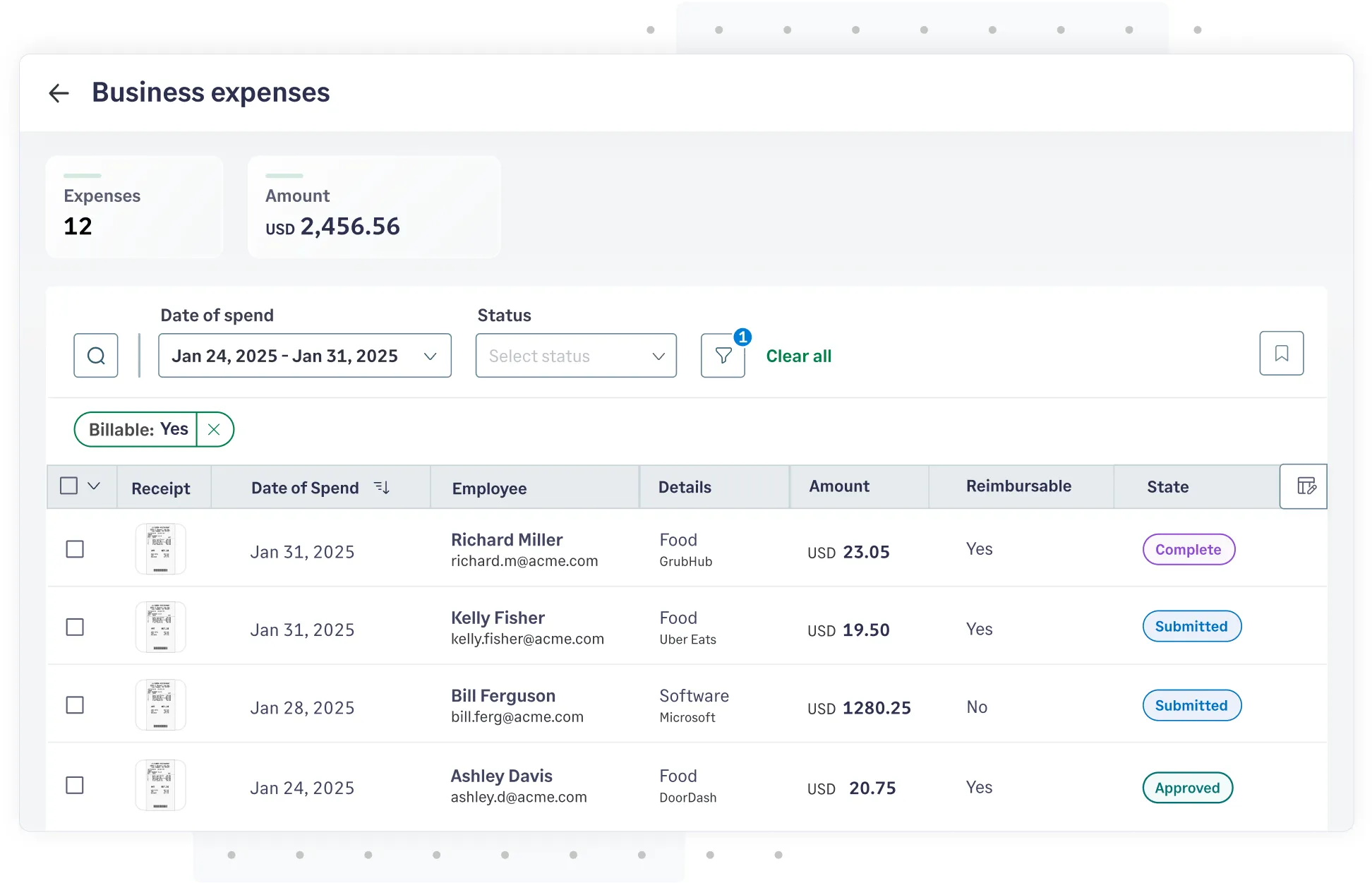The image size is (1372, 883).
Task: Click the back arrow beside Business expenses
Action: click(x=59, y=92)
